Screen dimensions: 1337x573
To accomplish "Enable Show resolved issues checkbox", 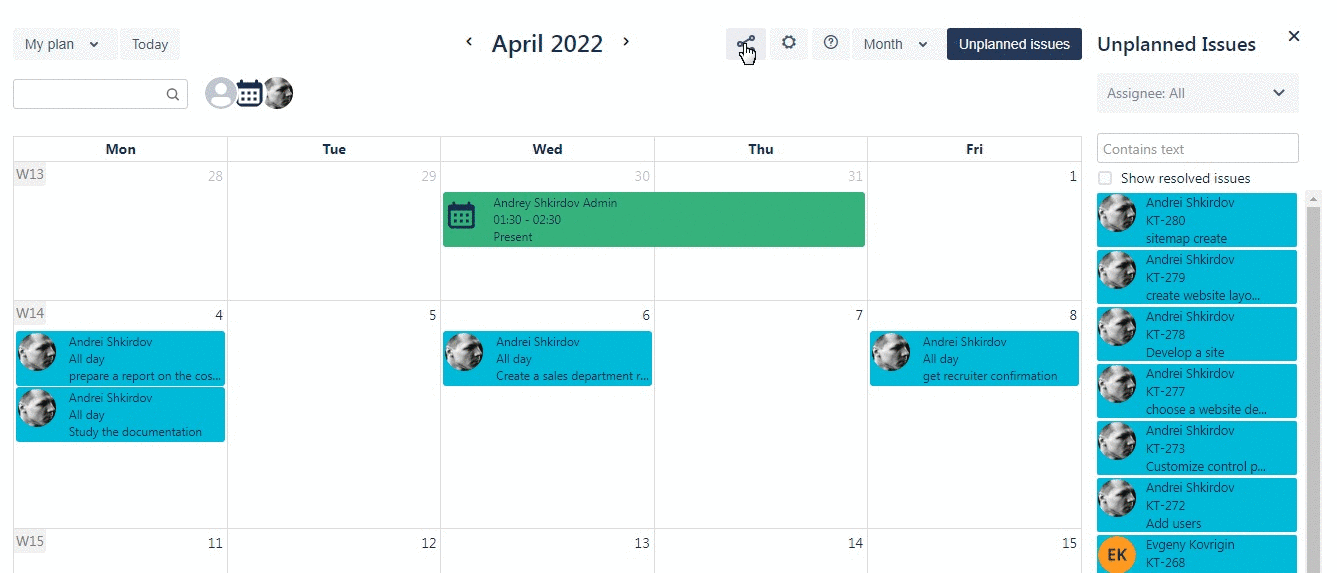I will (x=1105, y=178).
